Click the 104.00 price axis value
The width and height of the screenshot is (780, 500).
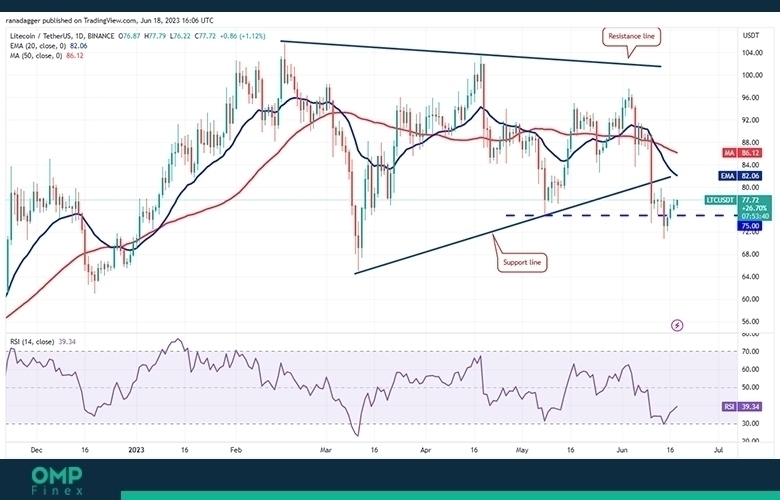coord(752,53)
